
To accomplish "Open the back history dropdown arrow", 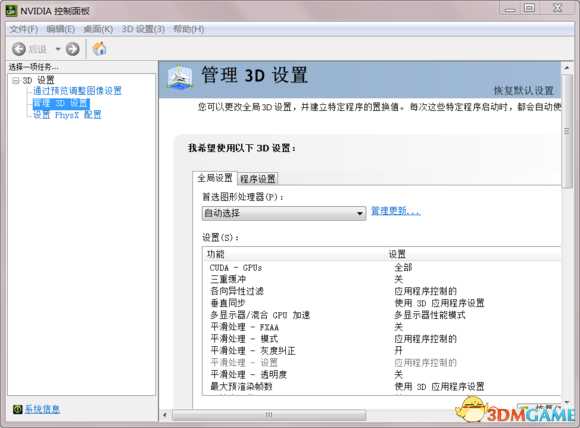I will point(58,49).
